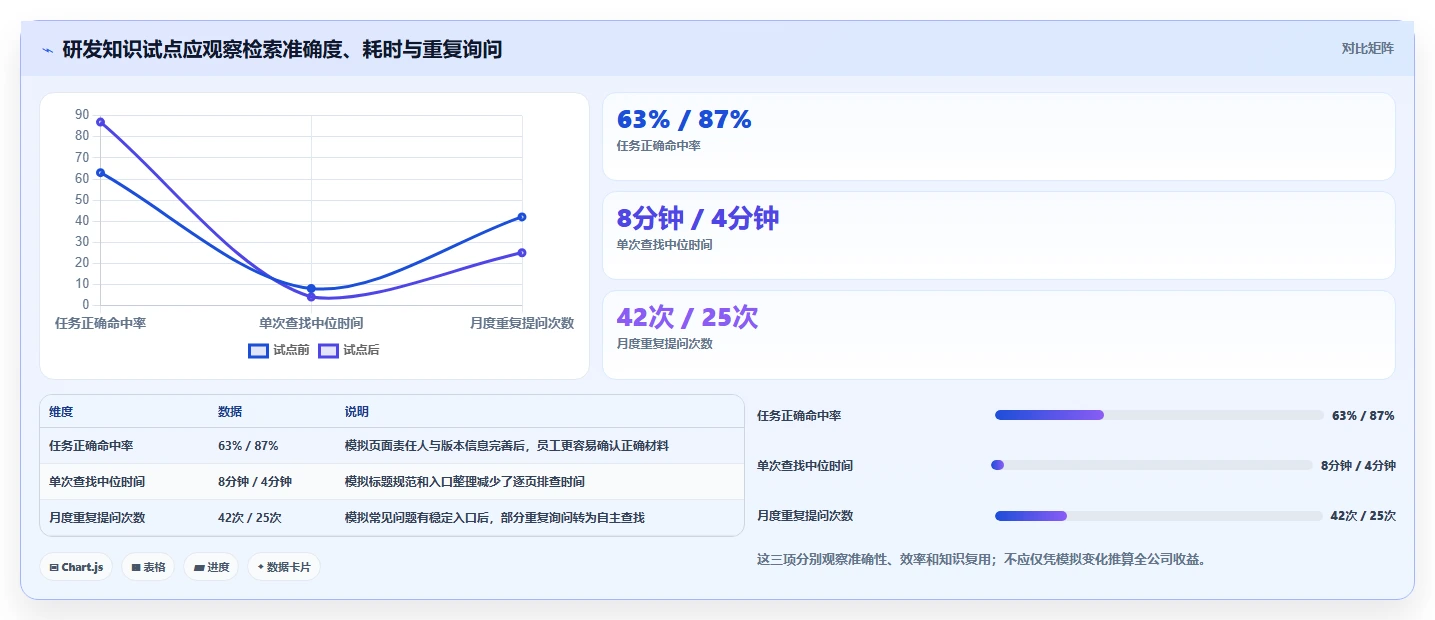Click the 对比矩阵 label in header

(x=1367, y=48)
